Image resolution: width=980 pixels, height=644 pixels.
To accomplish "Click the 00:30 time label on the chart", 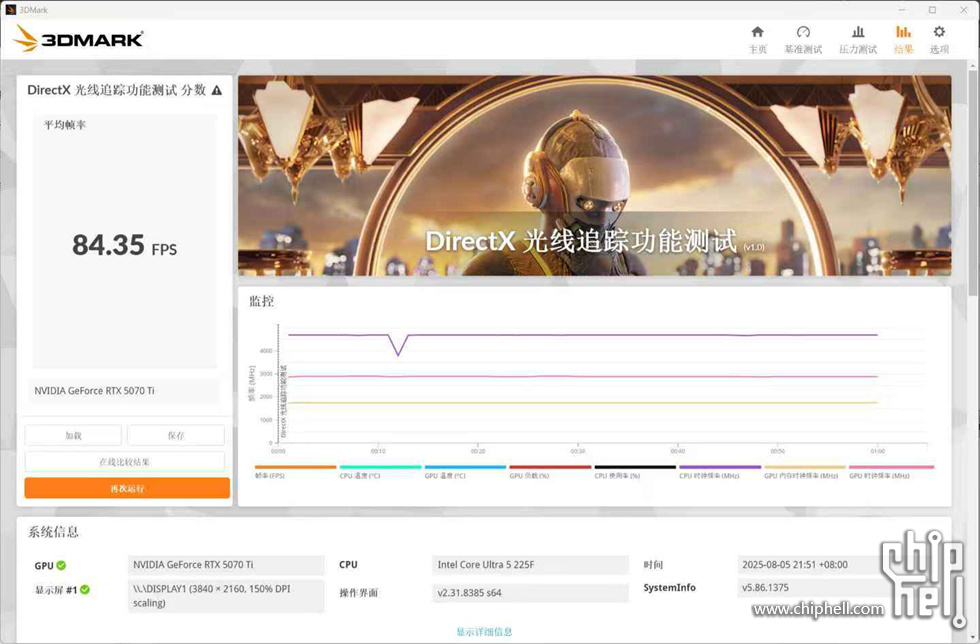I will [x=578, y=451].
